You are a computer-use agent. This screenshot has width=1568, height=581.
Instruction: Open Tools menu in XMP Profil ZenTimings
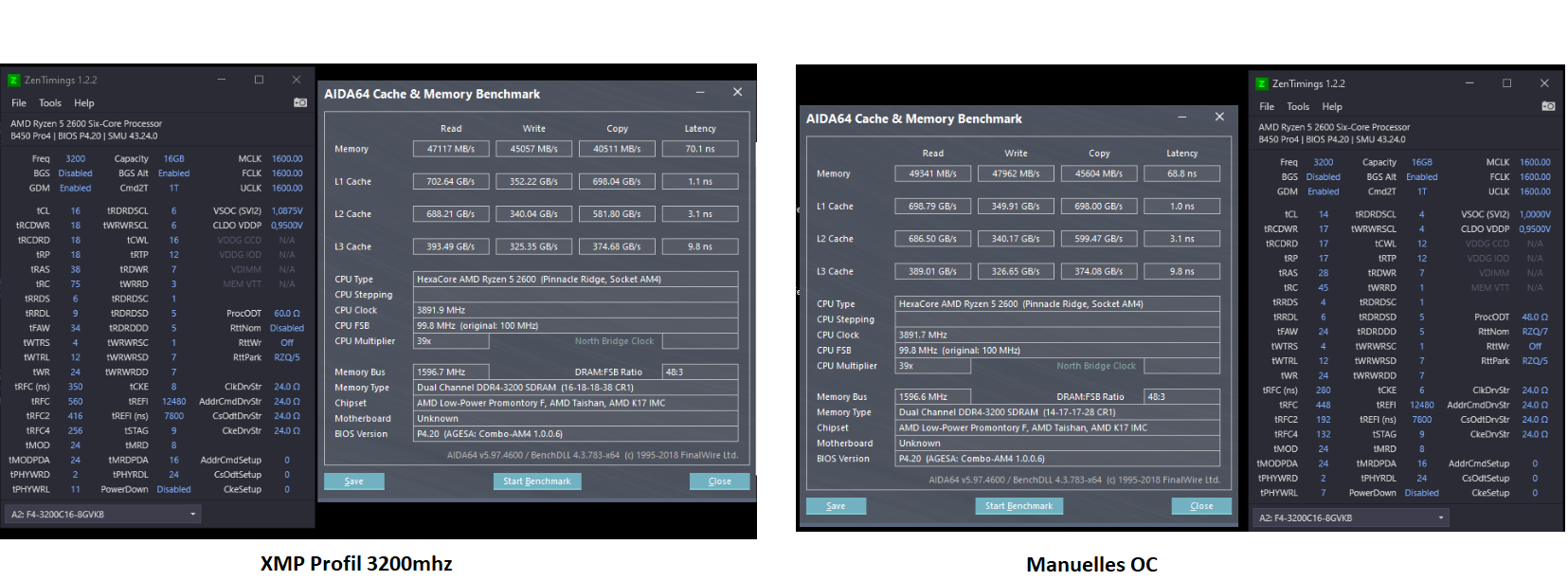(50, 103)
